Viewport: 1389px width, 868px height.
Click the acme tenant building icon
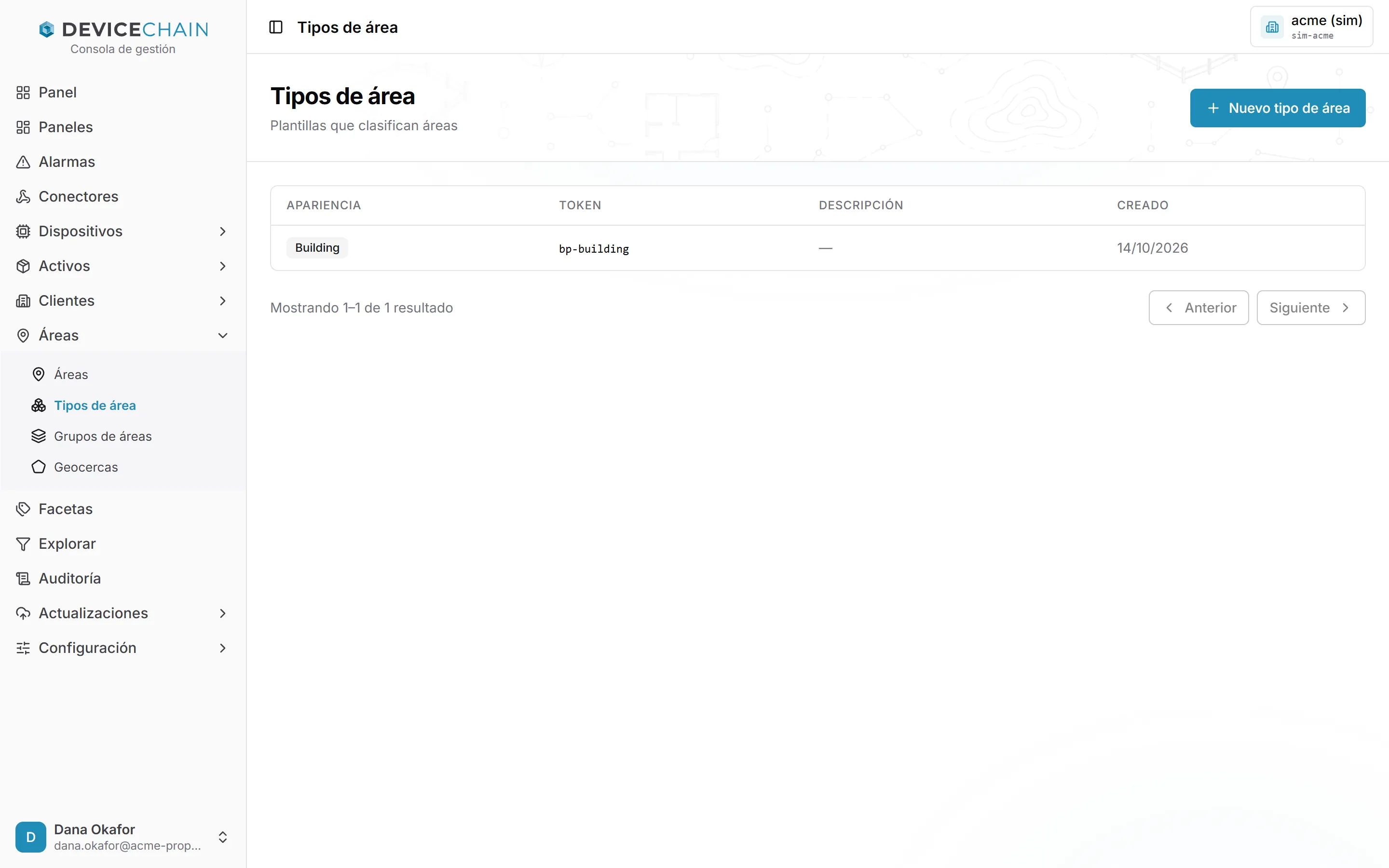pyautogui.click(x=1272, y=27)
